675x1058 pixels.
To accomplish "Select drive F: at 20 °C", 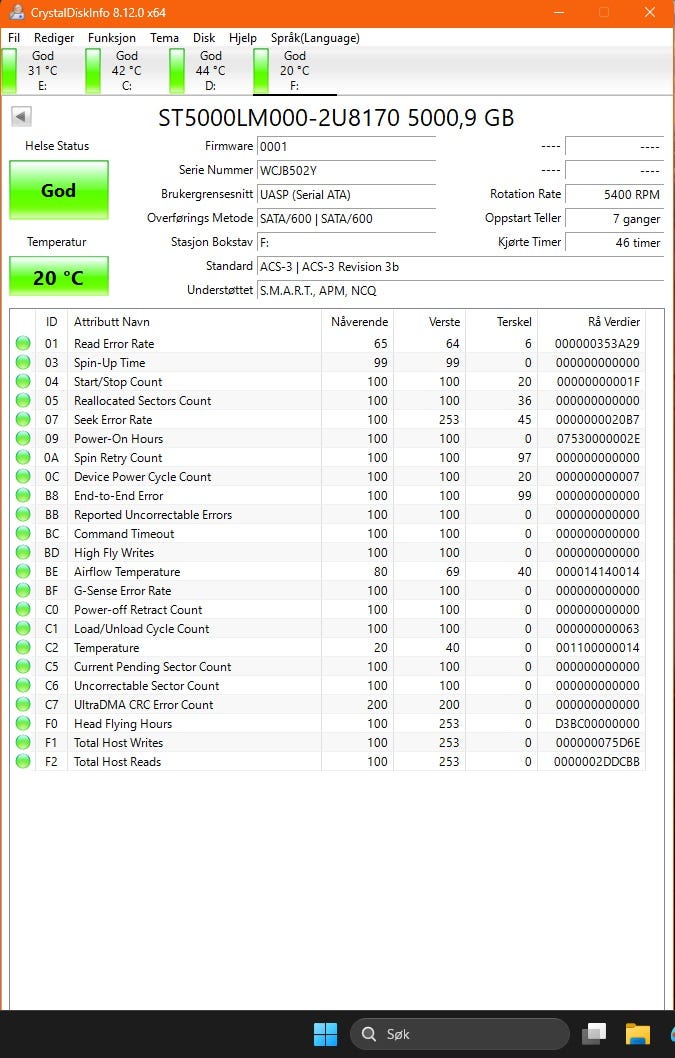I will [294, 71].
